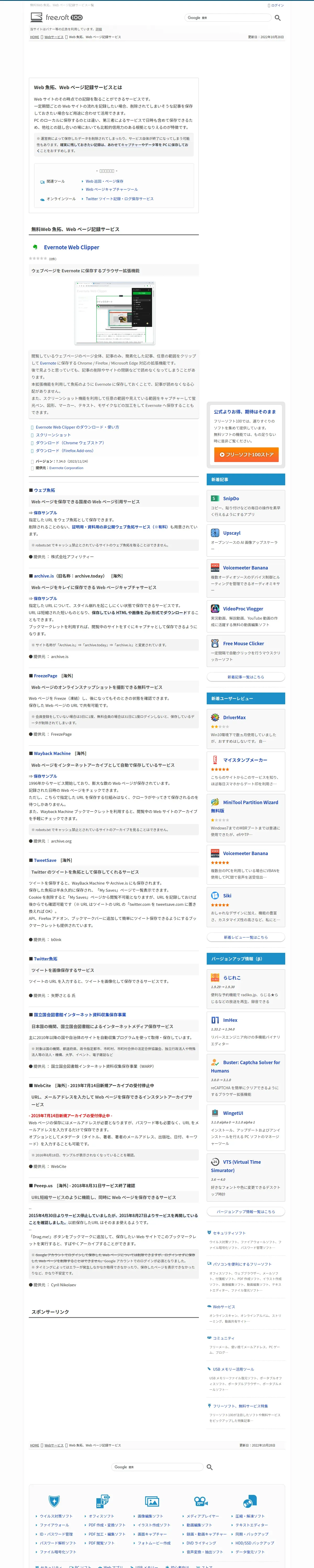This screenshot has height=1568, width=314.
Task: Click the orange フリーソフト100ストア button
Action: tap(246, 455)
